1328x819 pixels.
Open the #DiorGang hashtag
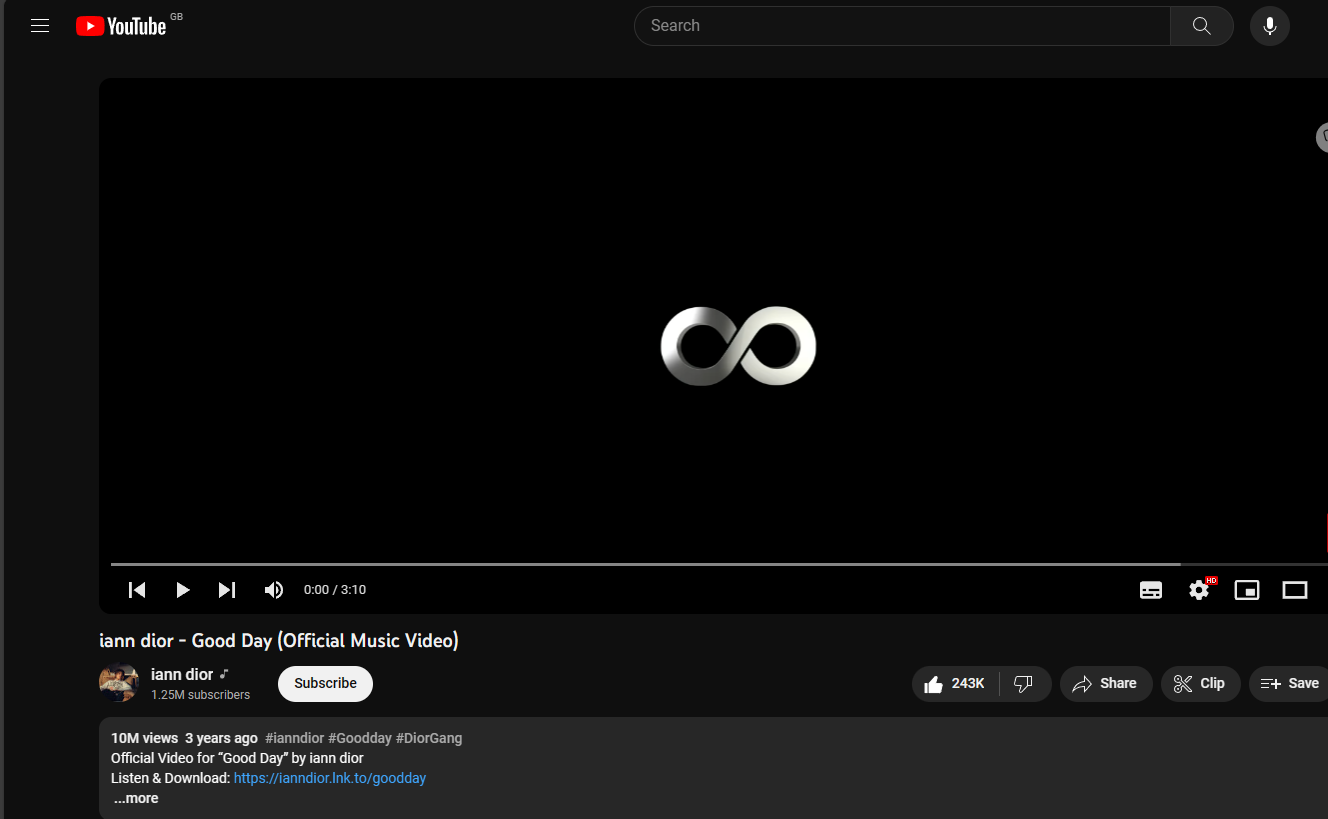click(x=429, y=738)
